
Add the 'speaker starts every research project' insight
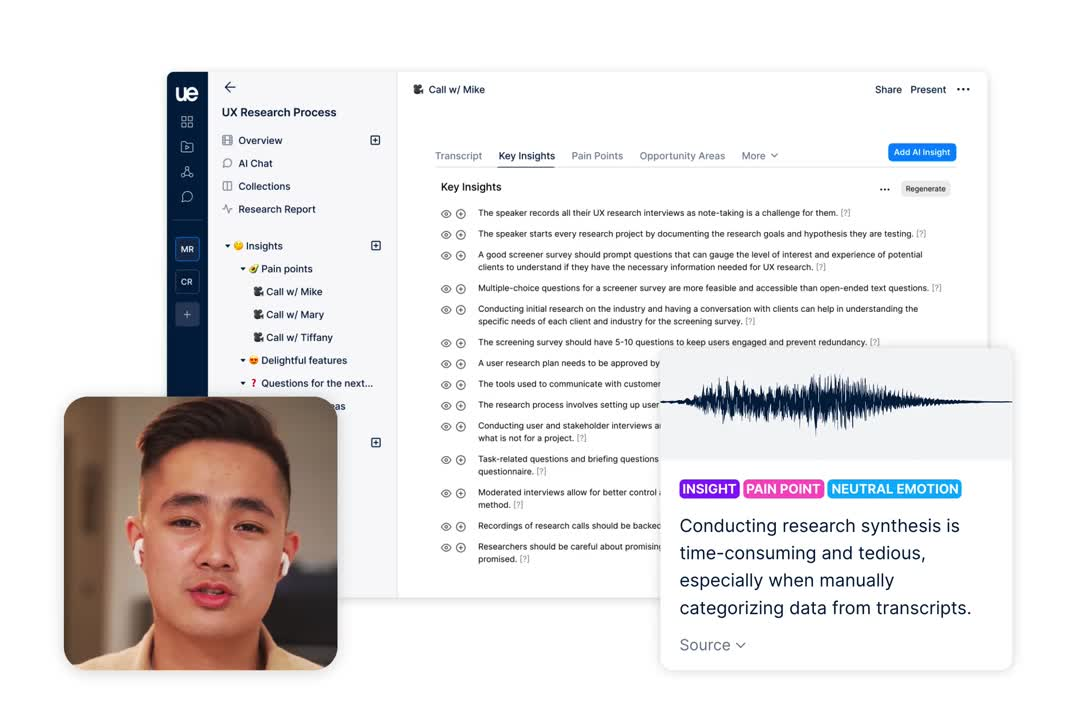click(461, 235)
